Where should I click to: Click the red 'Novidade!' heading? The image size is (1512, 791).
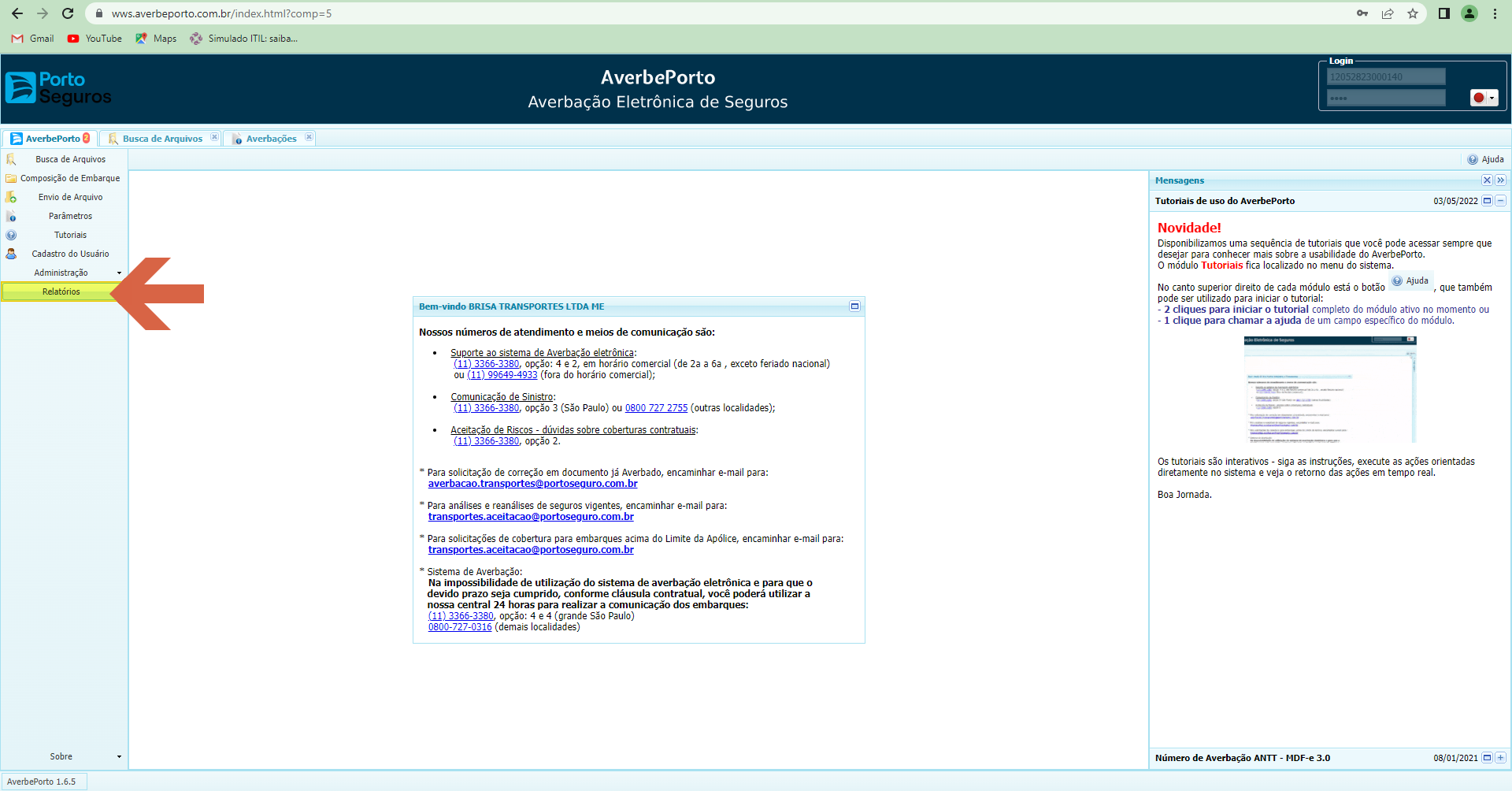coord(1189,228)
